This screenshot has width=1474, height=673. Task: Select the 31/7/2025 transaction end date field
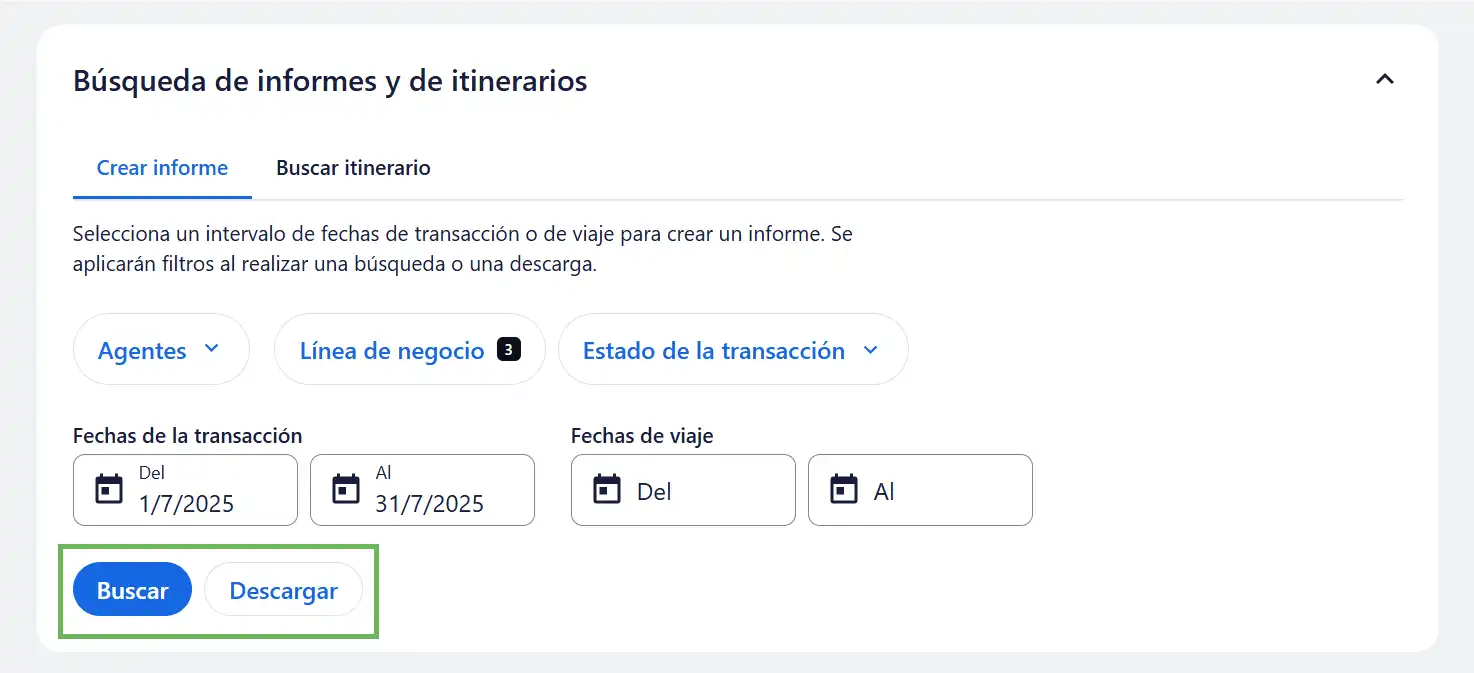tap(440, 491)
